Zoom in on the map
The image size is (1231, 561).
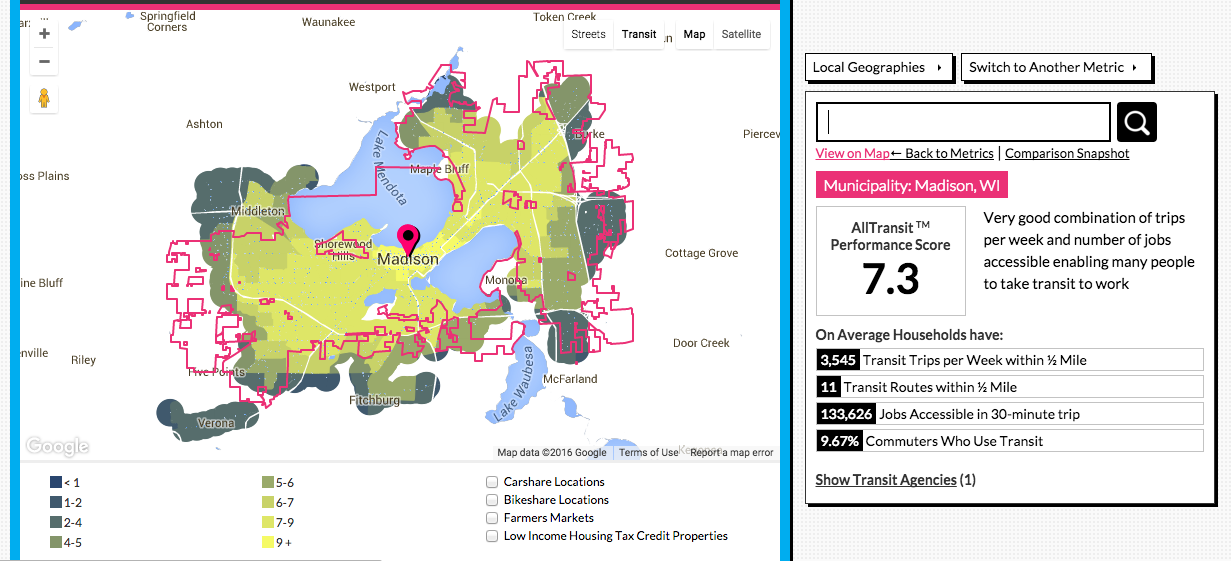pos(44,33)
